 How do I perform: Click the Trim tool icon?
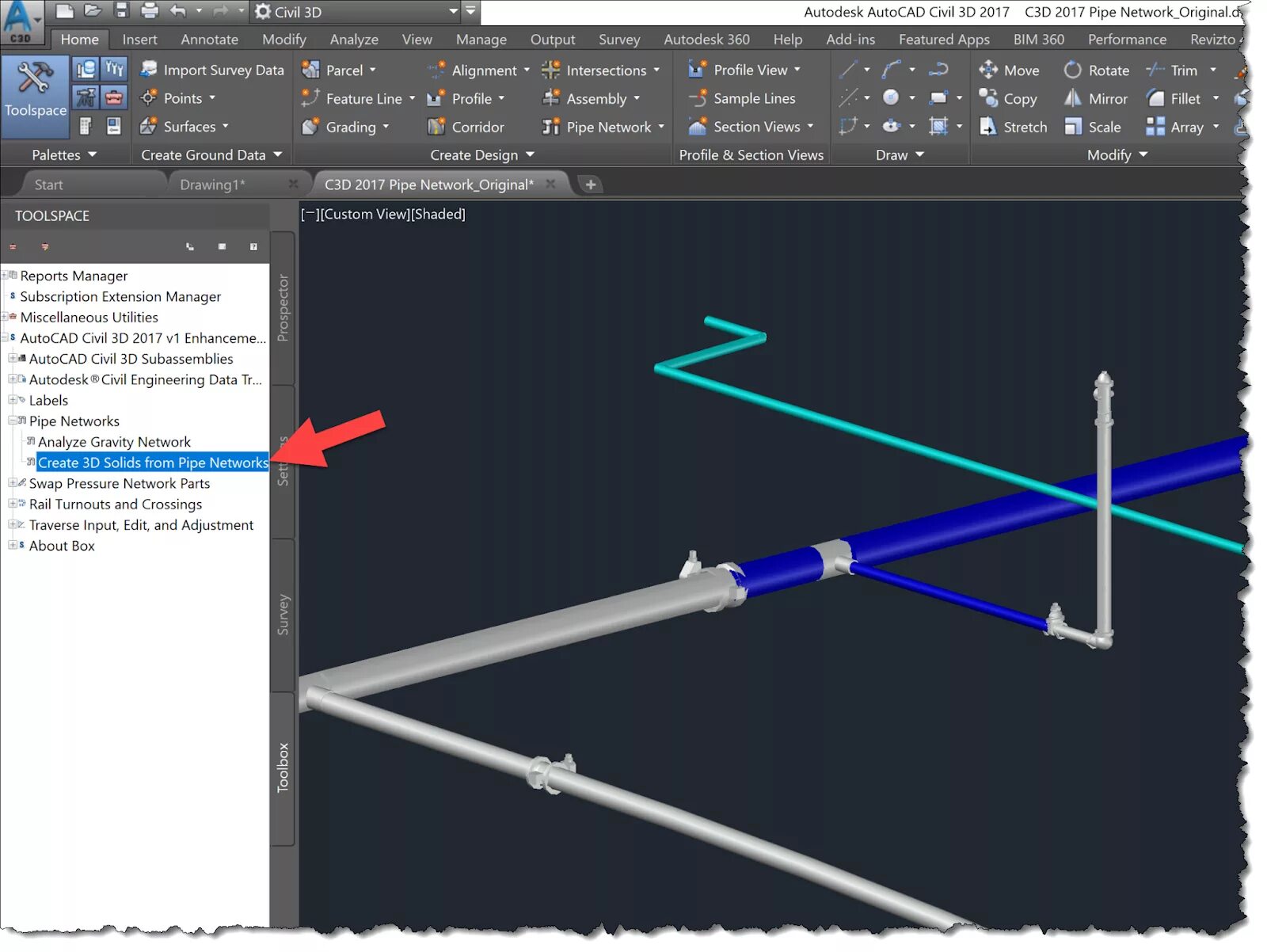click(1155, 70)
